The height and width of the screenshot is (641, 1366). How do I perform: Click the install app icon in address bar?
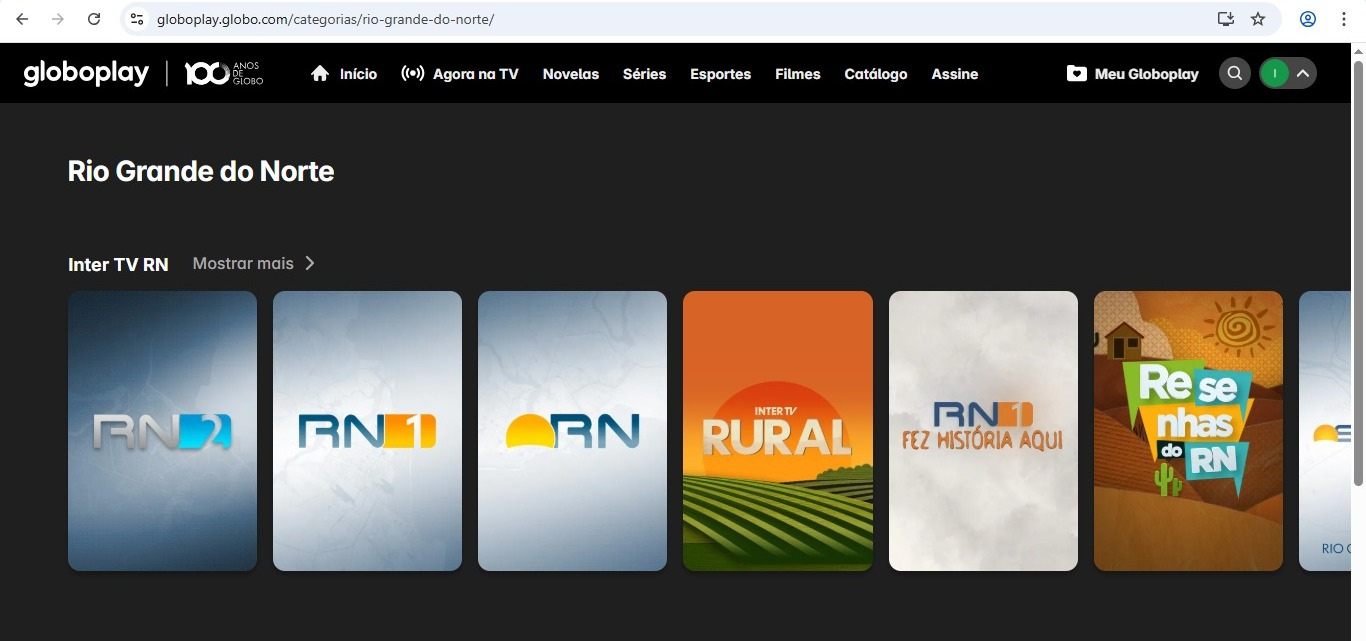click(1225, 19)
